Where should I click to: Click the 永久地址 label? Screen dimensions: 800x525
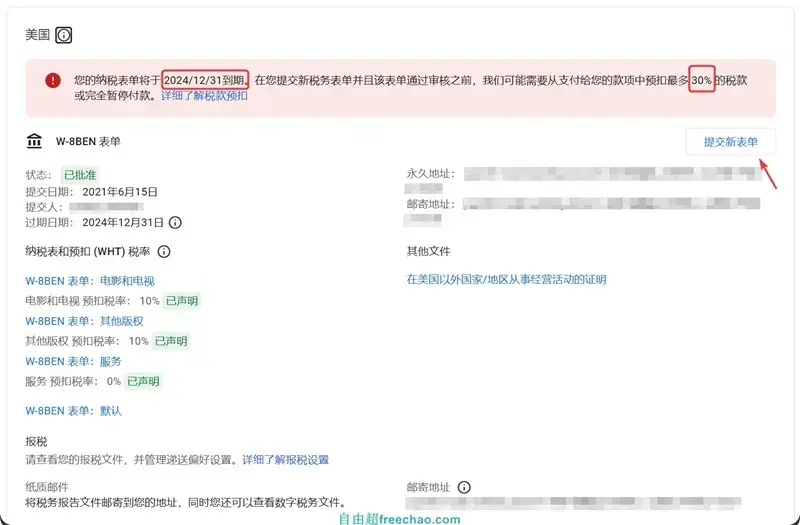tap(429, 173)
